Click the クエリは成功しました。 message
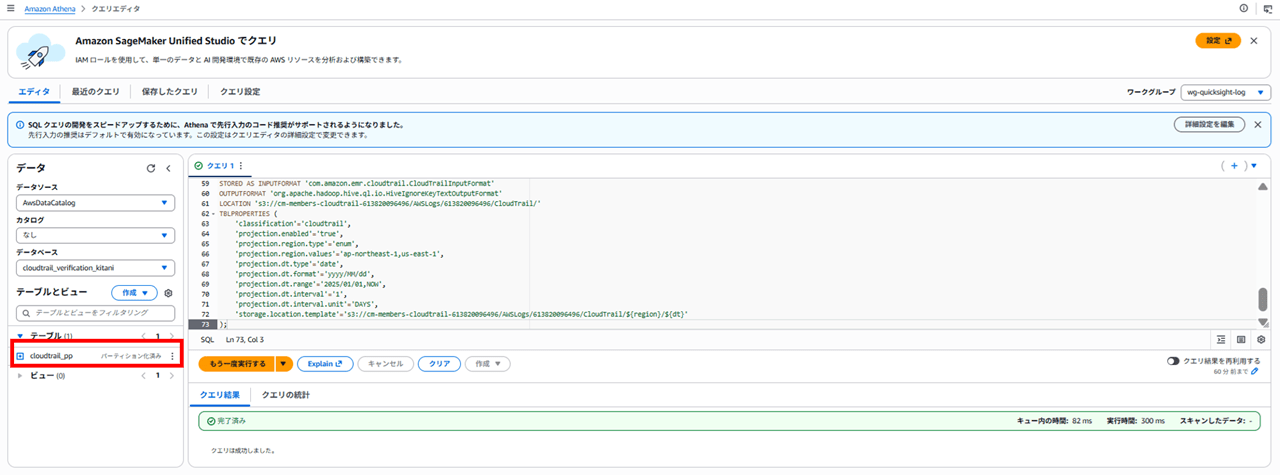 (243, 450)
